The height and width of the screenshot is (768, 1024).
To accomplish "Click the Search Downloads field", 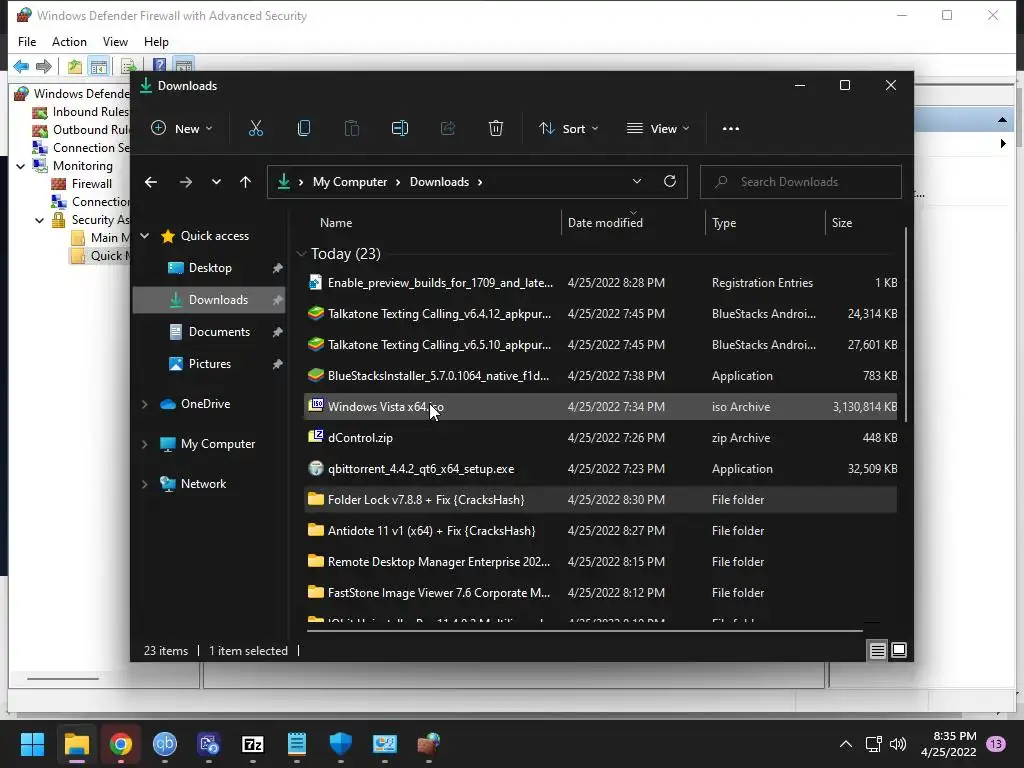I will click(x=801, y=182).
